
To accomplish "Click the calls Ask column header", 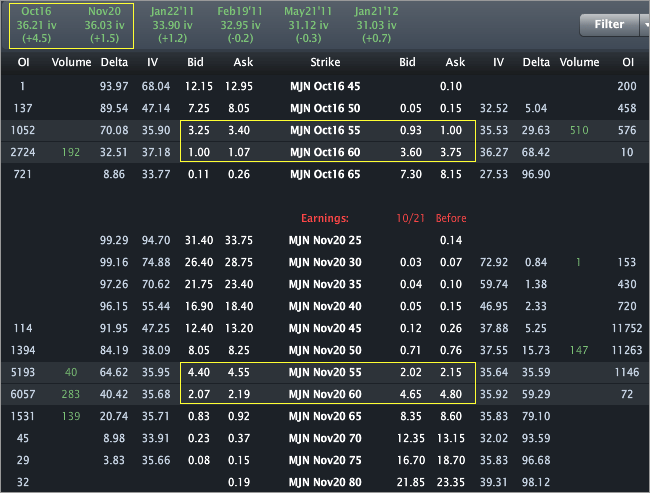I will (x=243, y=62).
